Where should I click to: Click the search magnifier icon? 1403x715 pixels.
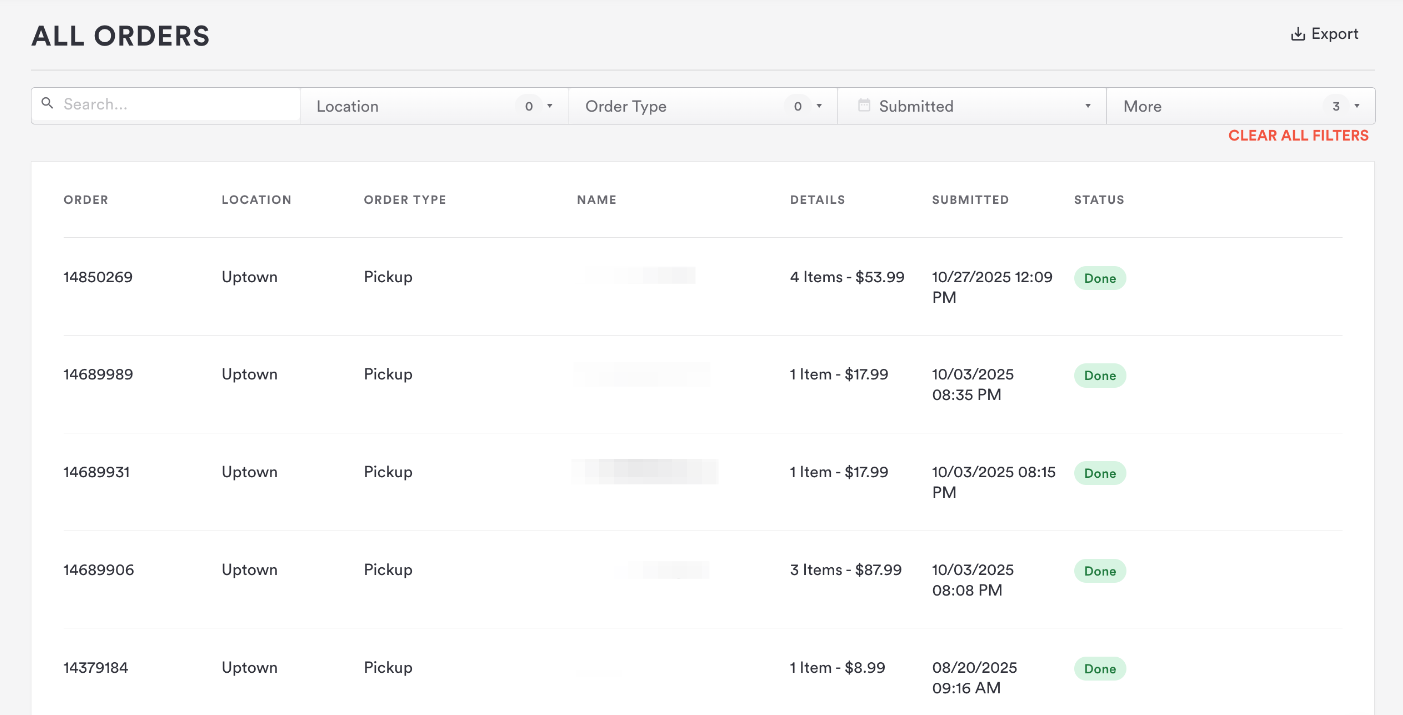(x=47, y=103)
